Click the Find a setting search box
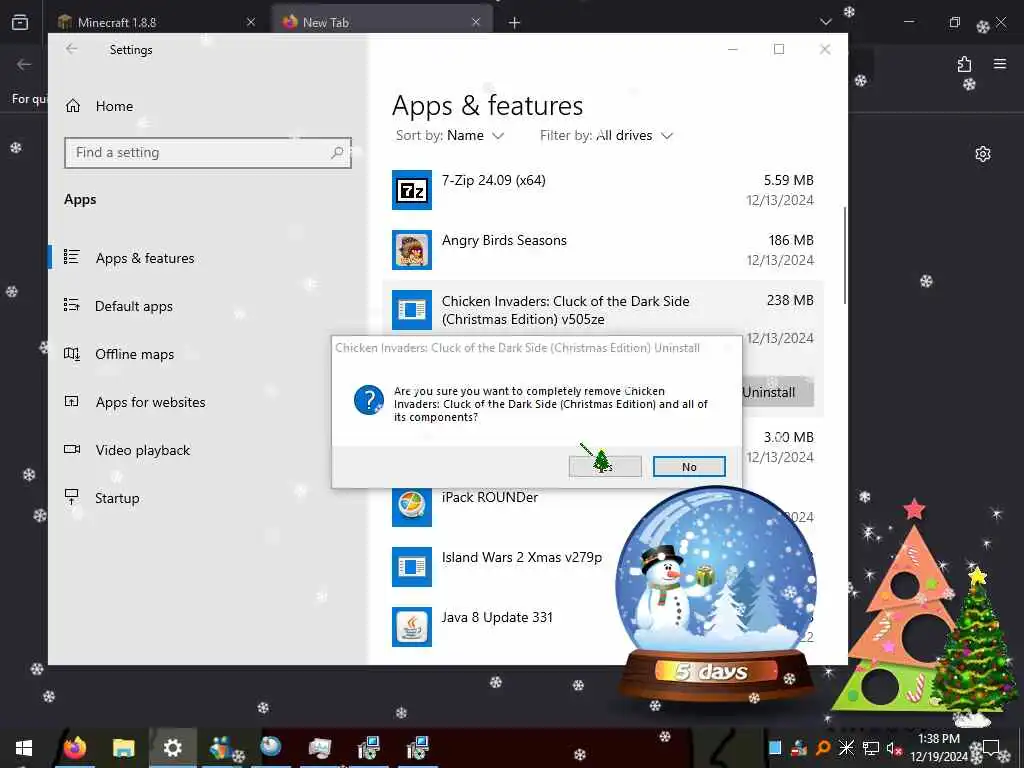1024x768 pixels. (x=208, y=153)
